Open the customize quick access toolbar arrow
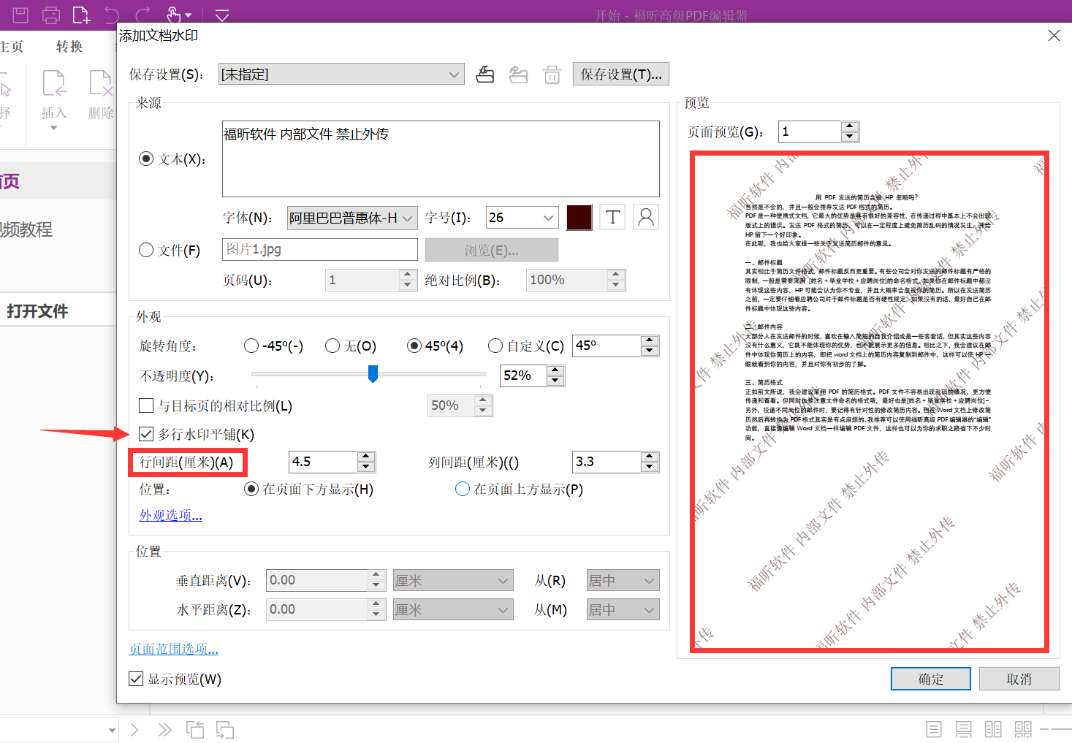 222,14
